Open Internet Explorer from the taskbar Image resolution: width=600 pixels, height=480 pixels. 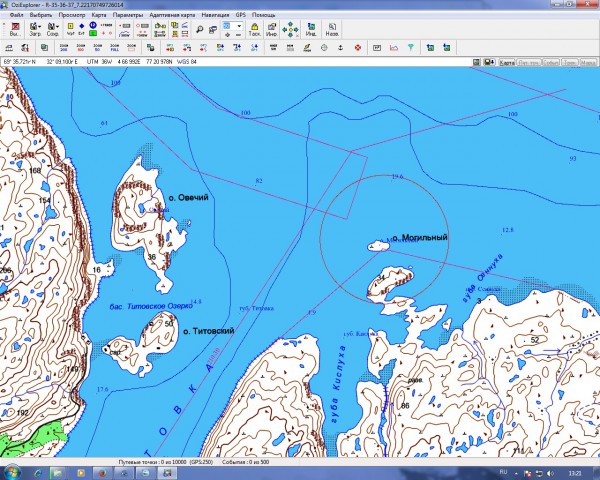pyautogui.click(x=39, y=473)
